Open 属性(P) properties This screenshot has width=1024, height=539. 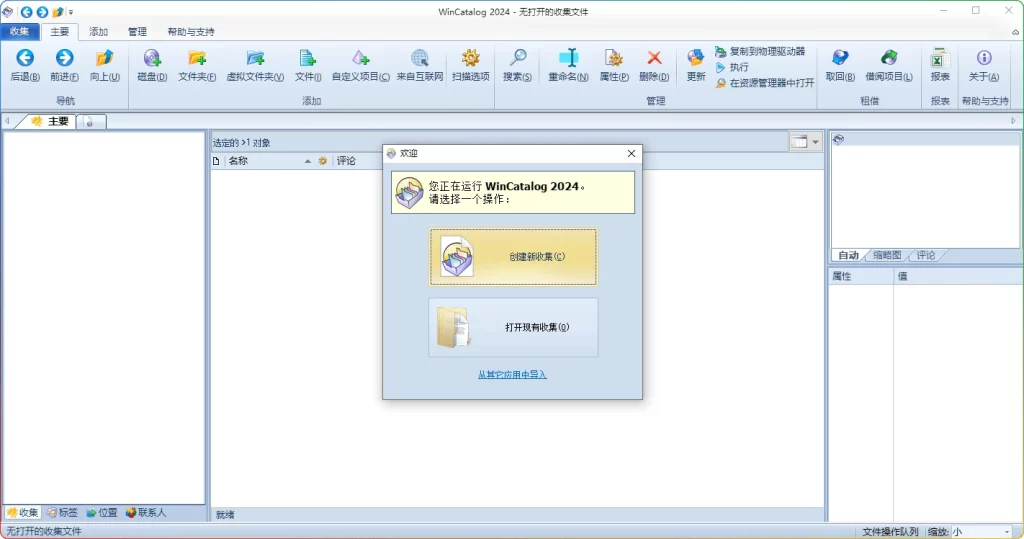614,65
